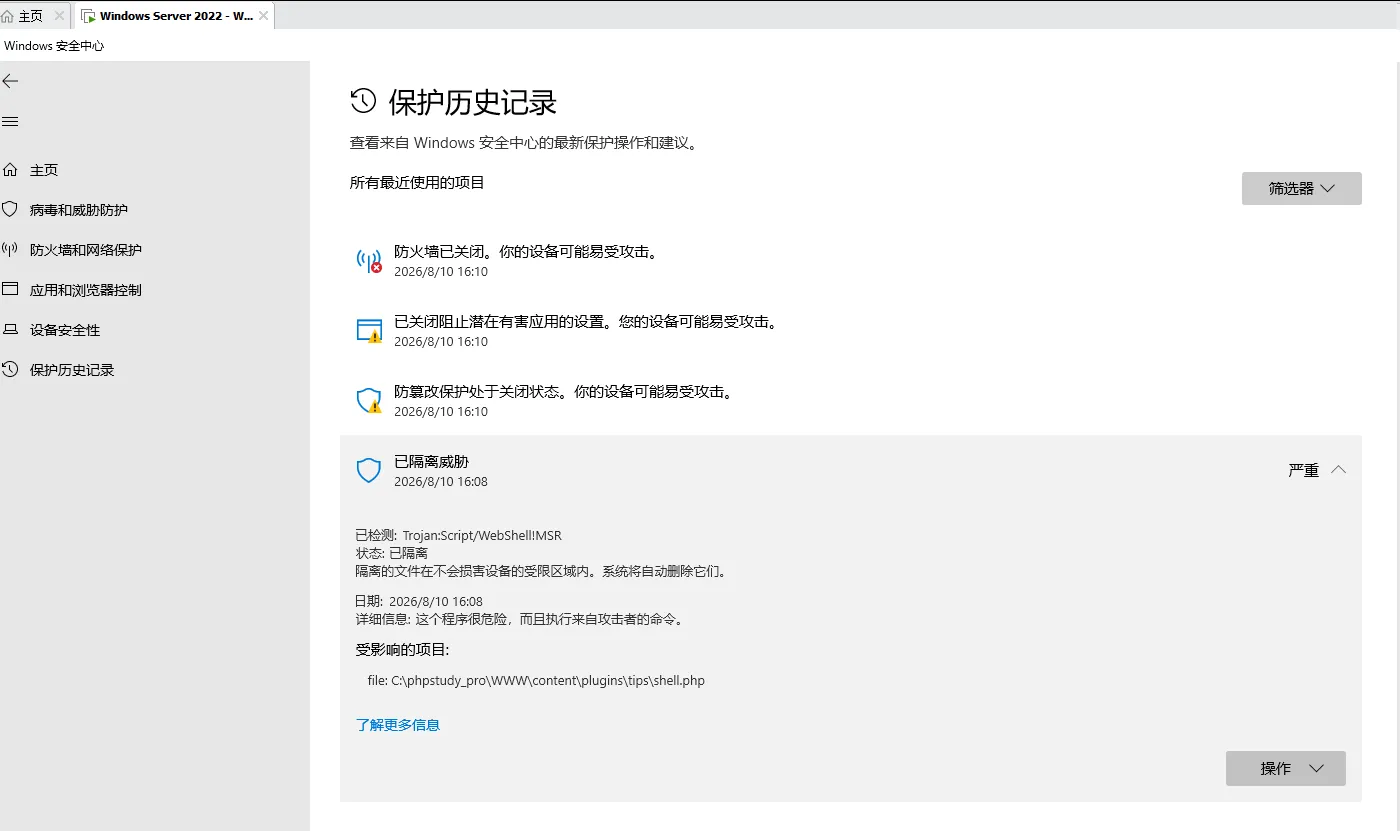
Task: Click the protection history clock icon in sidebar
Action: [10, 370]
